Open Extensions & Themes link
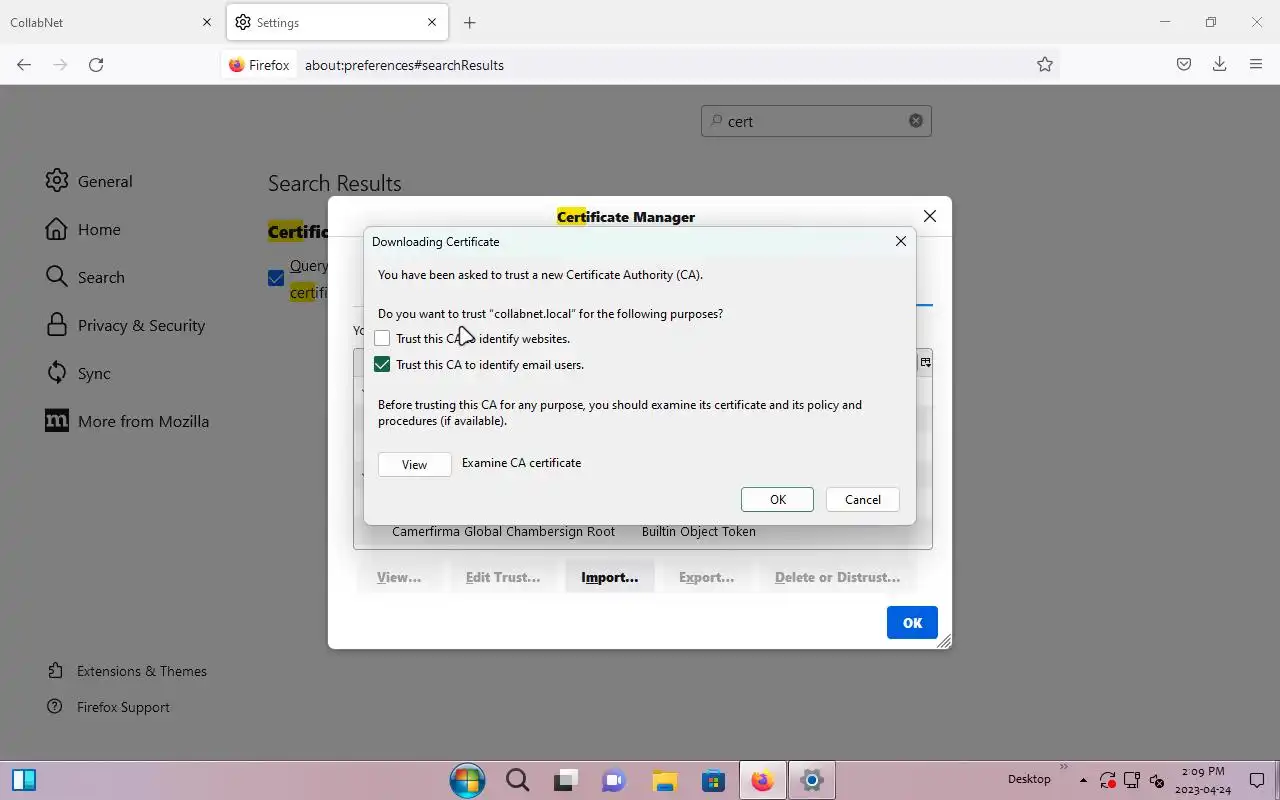Viewport: 1280px width, 800px height. tap(127, 671)
